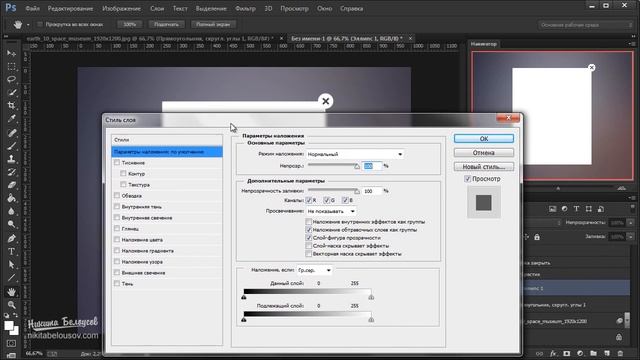Image resolution: width=640 pixels, height=360 pixels.
Task: Click the new adjustment layer icon
Action: pyautogui.click(x=580, y=353)
